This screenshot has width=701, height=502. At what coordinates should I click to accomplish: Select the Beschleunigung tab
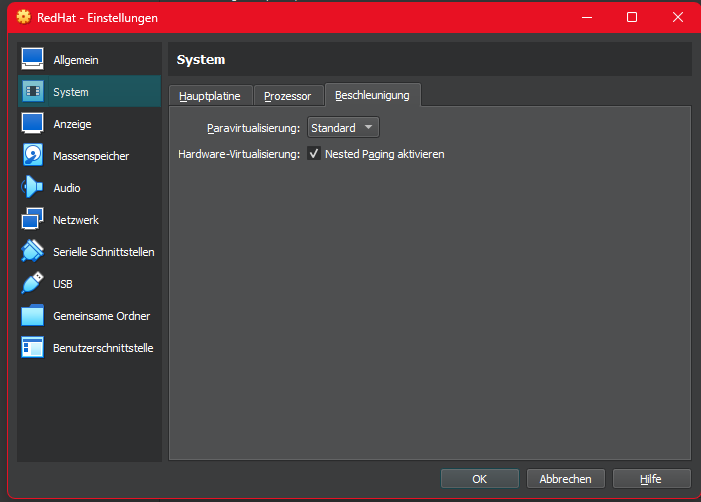coord(372,95)
